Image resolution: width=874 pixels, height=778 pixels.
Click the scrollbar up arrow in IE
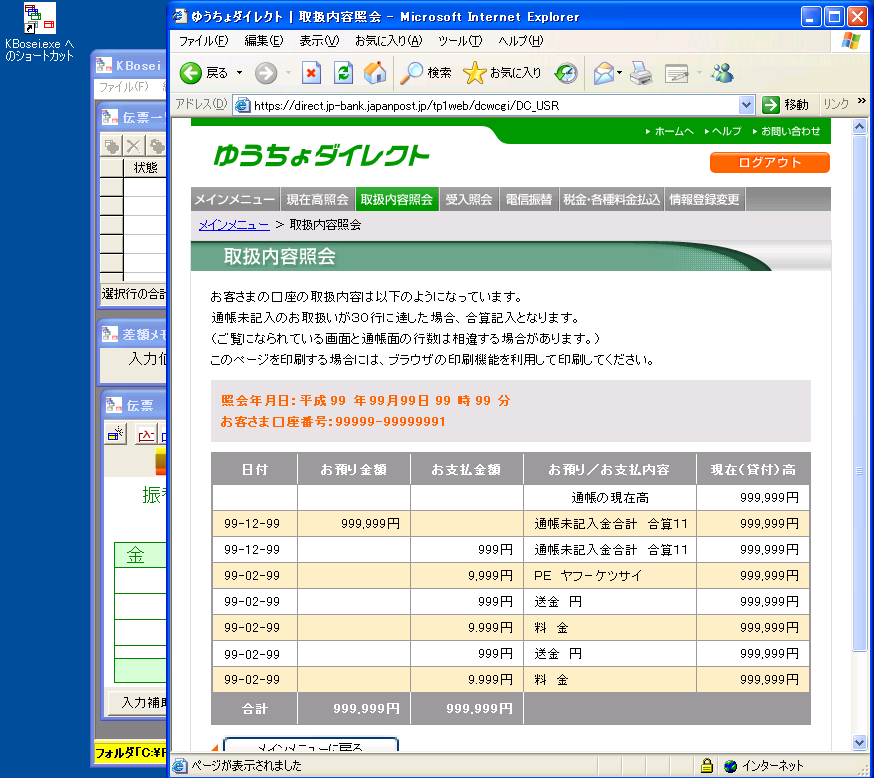click(x=859, y=127)
